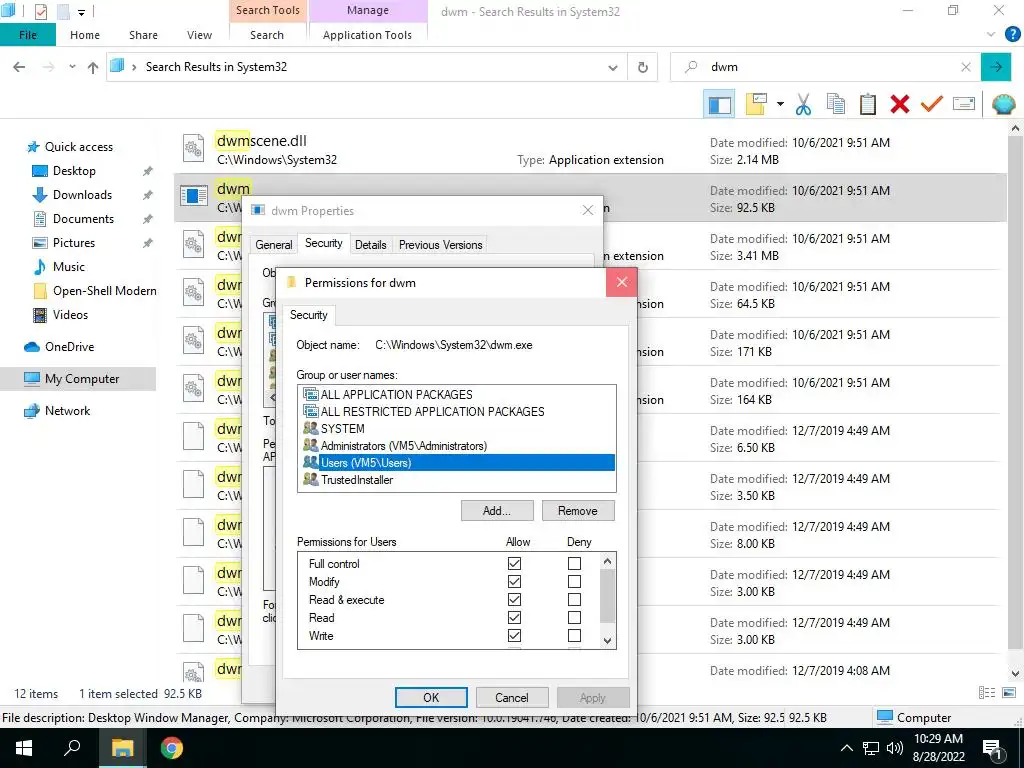The image size is (1024, 768).
Task: Open Google Chrome from the taskbar
Action: pos(172,748)
